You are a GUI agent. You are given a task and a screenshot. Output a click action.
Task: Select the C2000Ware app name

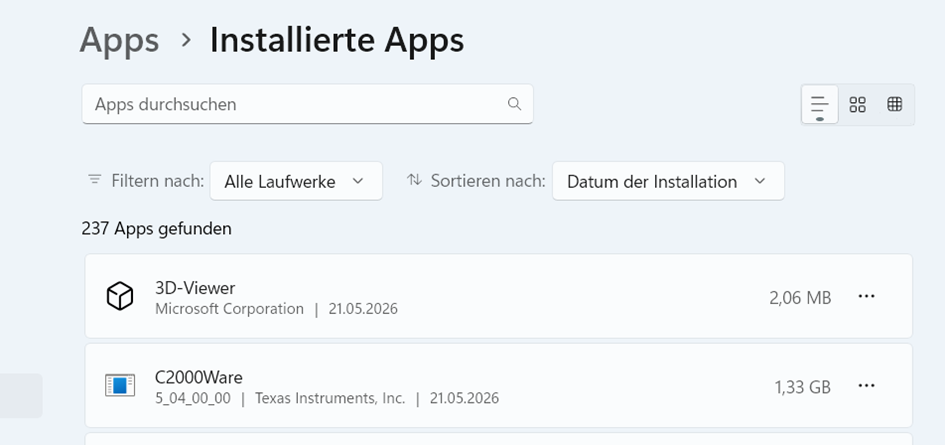[199, 377]
